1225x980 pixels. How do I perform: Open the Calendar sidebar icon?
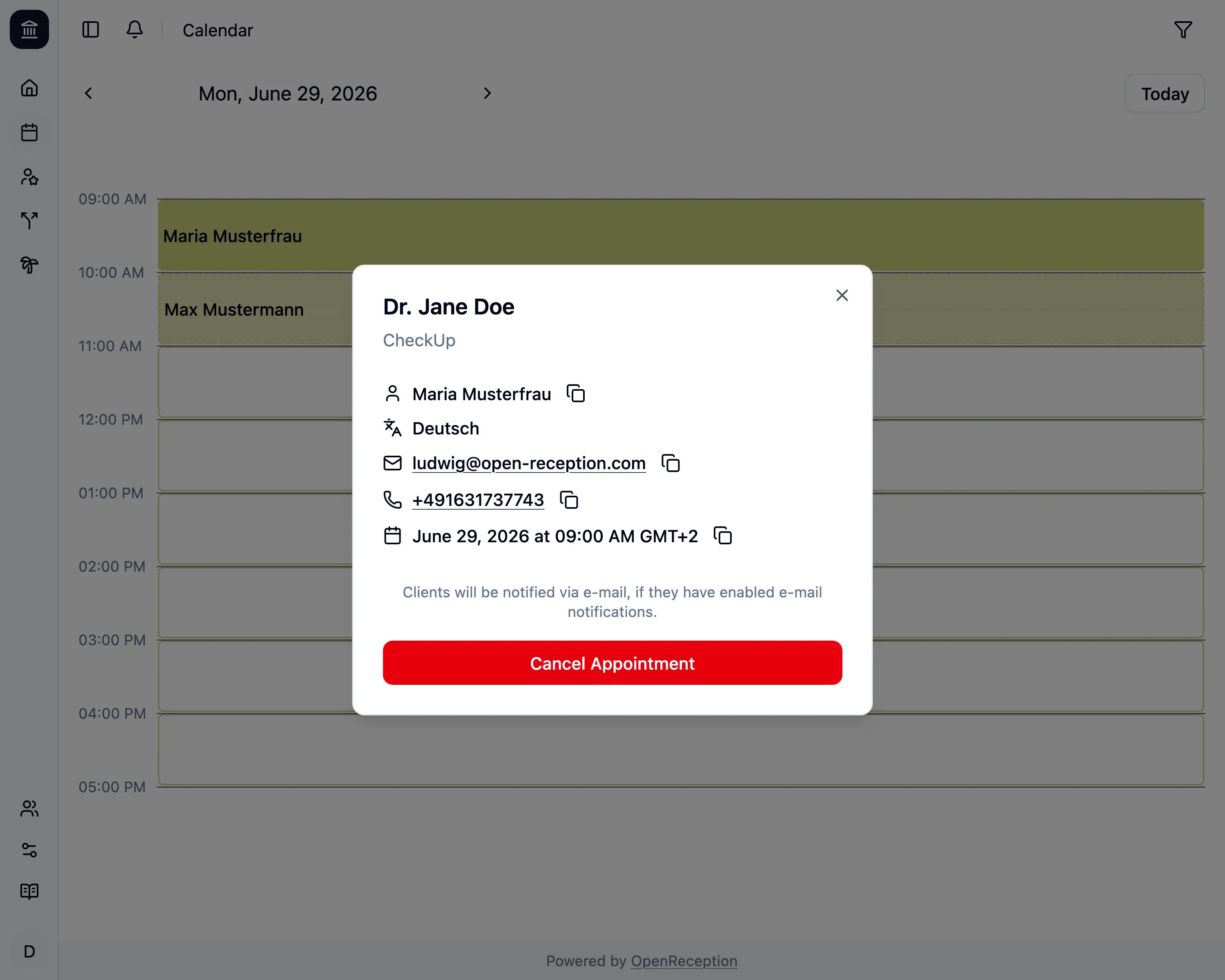click(29, 132)
